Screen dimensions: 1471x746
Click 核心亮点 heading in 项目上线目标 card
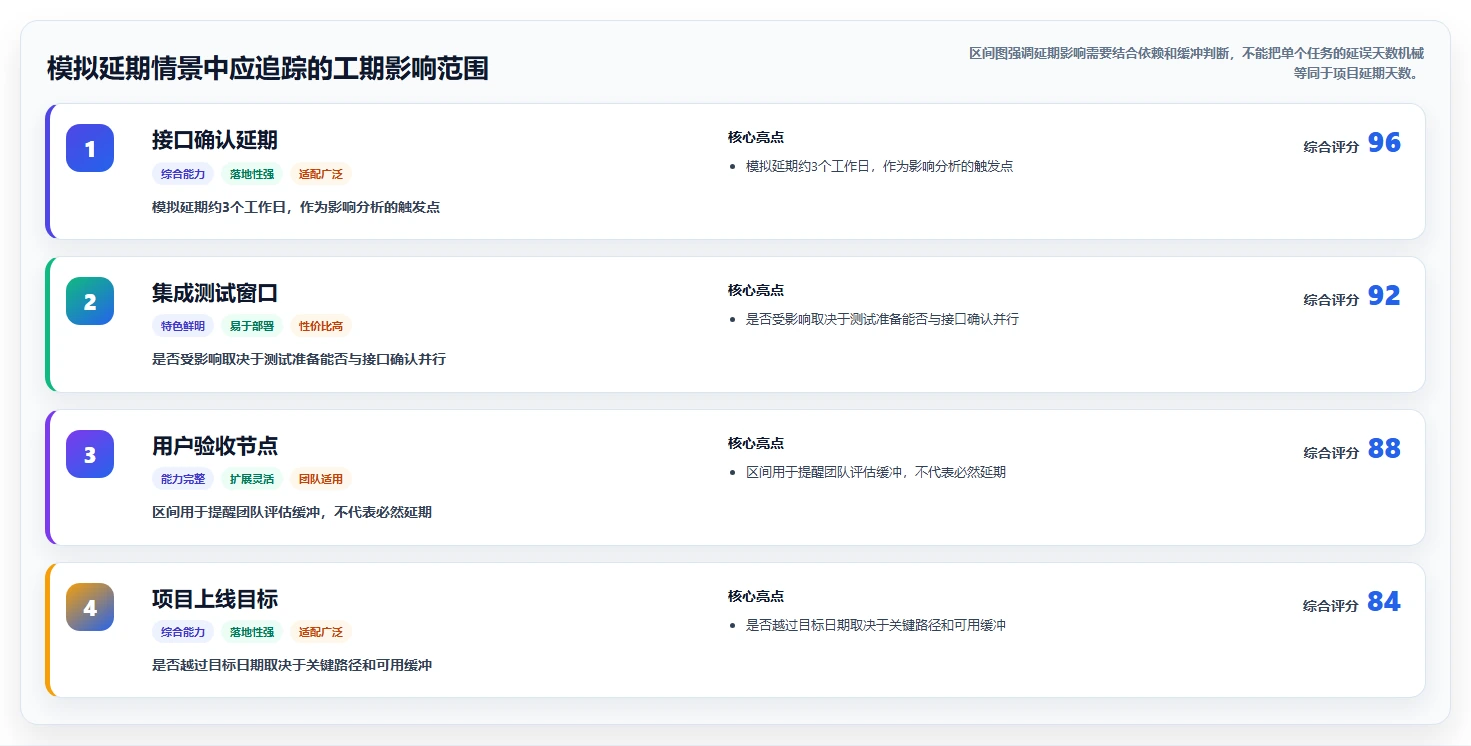756,597
